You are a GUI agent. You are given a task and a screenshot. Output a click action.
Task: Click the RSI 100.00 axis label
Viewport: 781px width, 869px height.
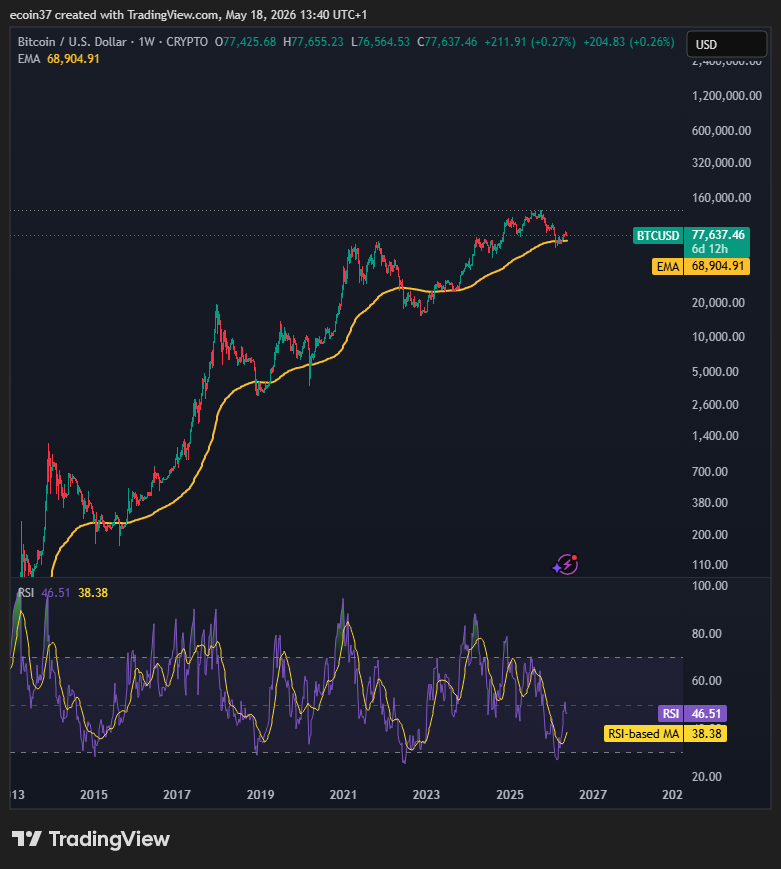tap(709, 586)
